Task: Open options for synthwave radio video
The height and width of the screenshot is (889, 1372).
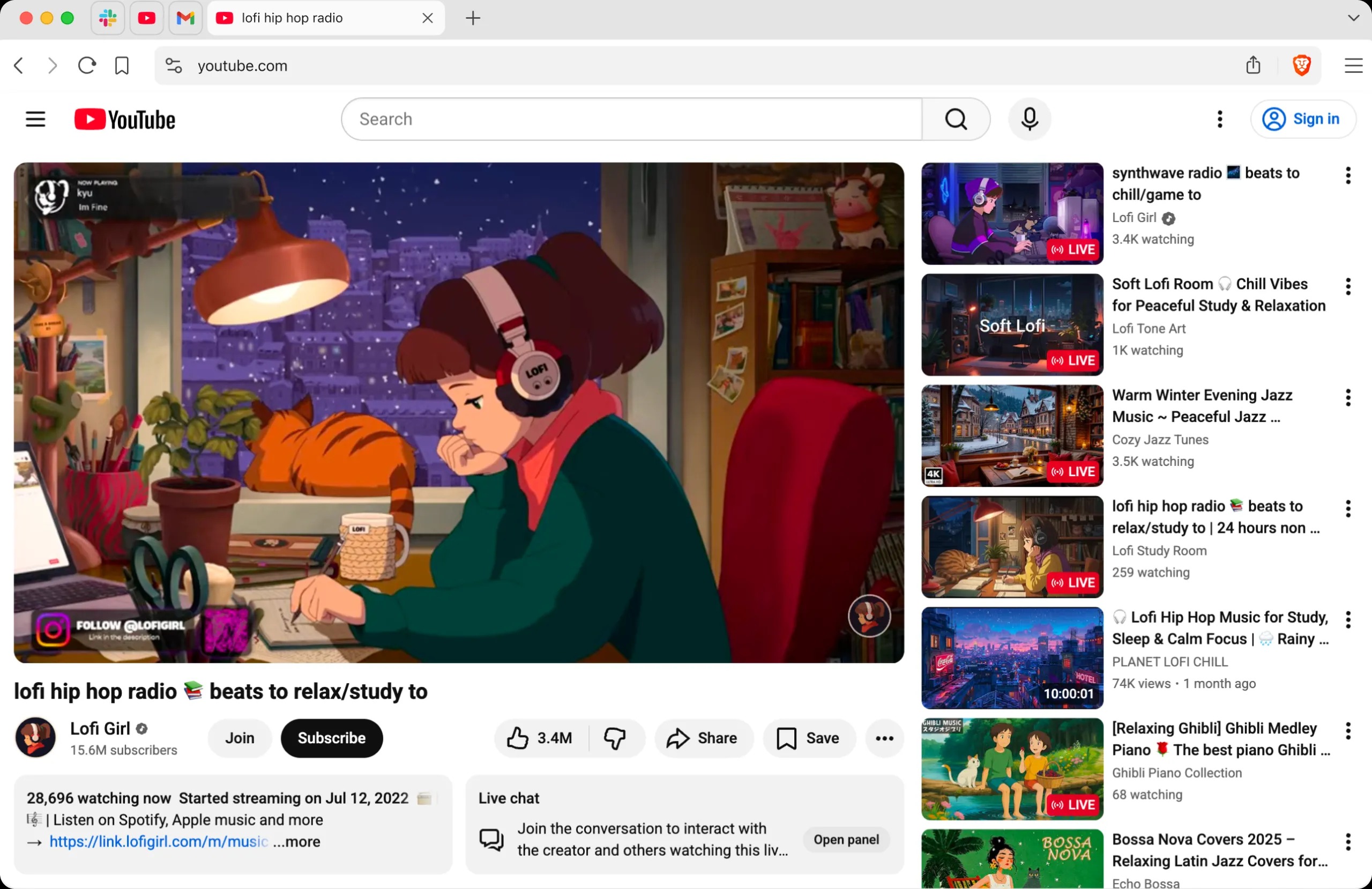Action: 1348,175
